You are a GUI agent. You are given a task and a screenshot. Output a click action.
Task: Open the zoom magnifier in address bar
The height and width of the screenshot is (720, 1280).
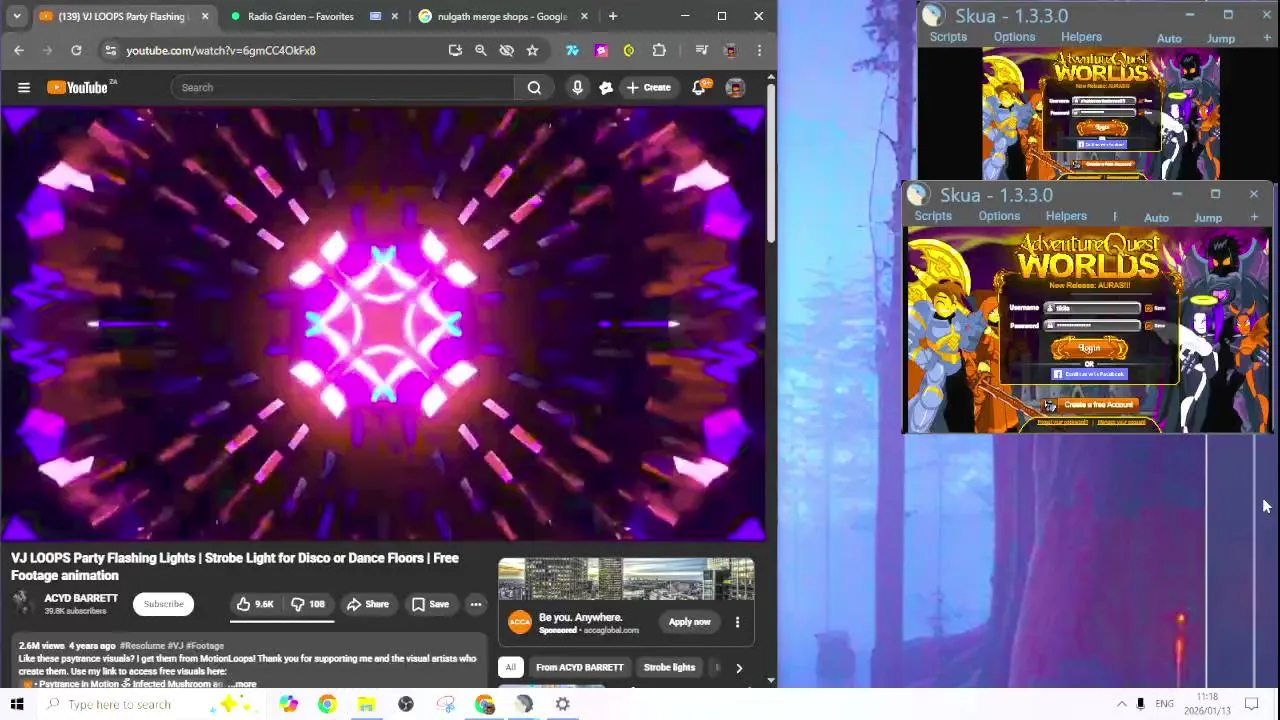coord(481,50)
